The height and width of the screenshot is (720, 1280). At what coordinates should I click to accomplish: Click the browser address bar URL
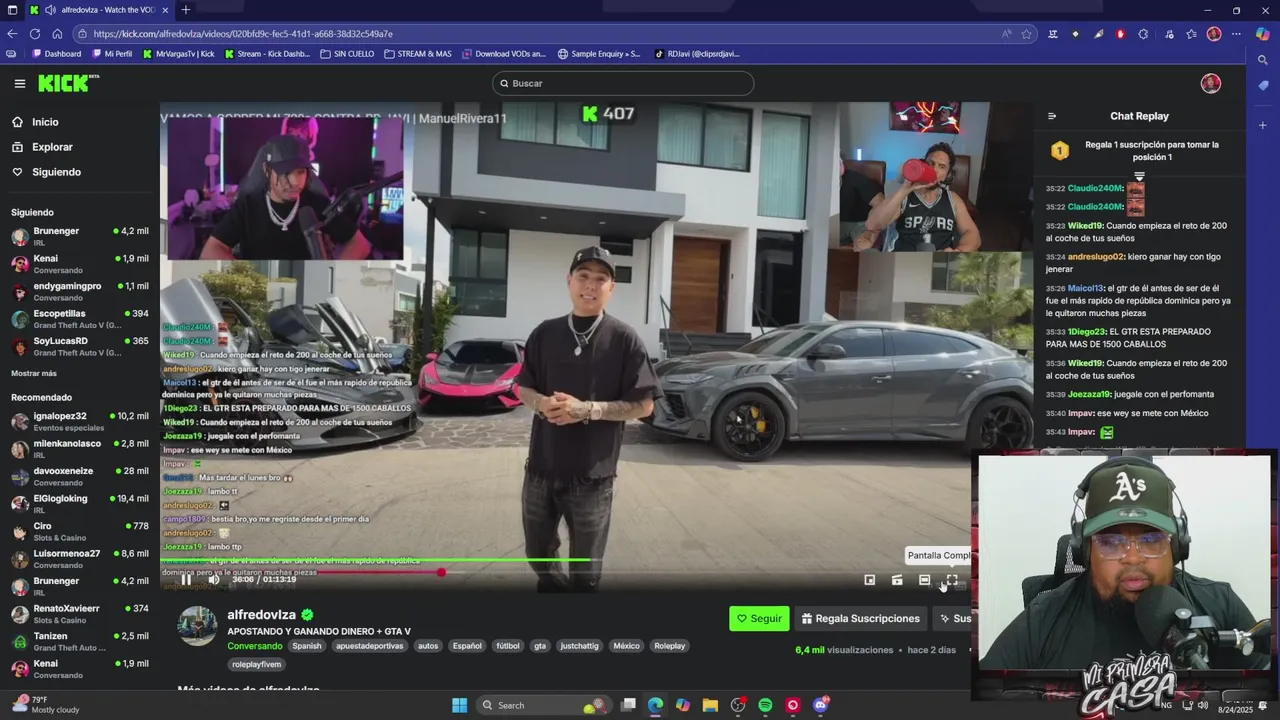tap(243, 34)
